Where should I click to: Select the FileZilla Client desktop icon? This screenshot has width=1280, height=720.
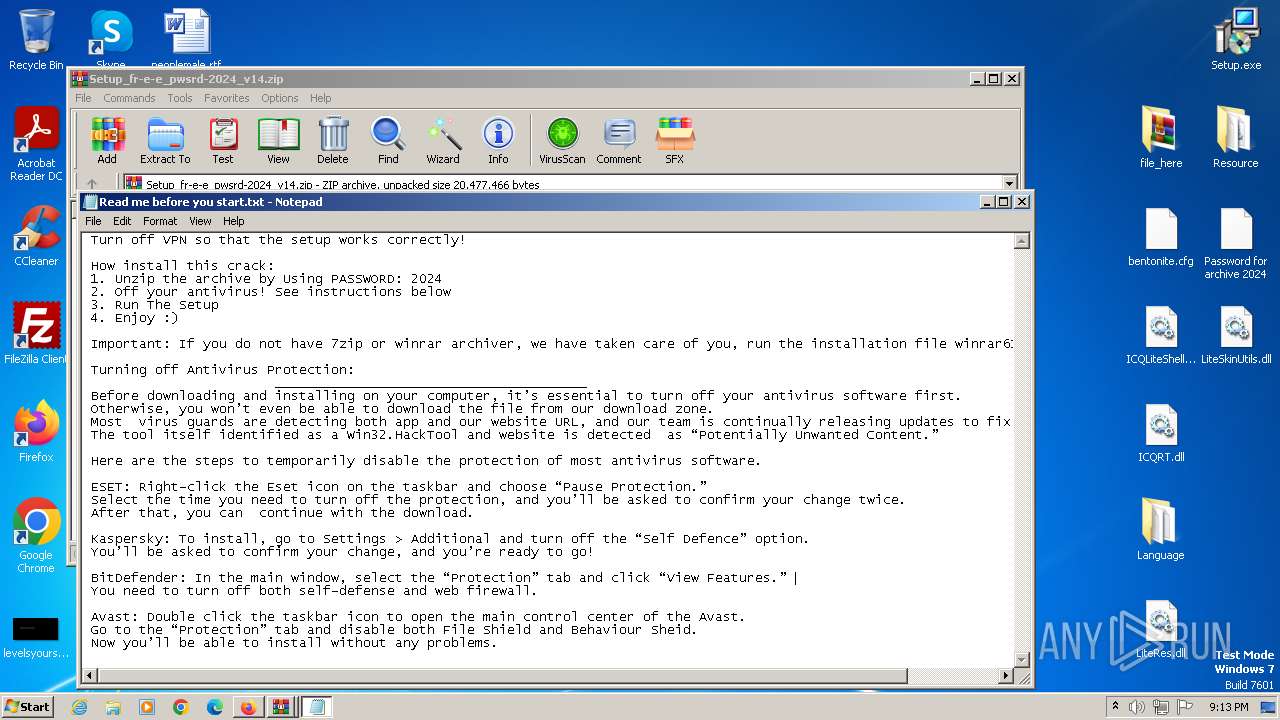tap(36, 334)
